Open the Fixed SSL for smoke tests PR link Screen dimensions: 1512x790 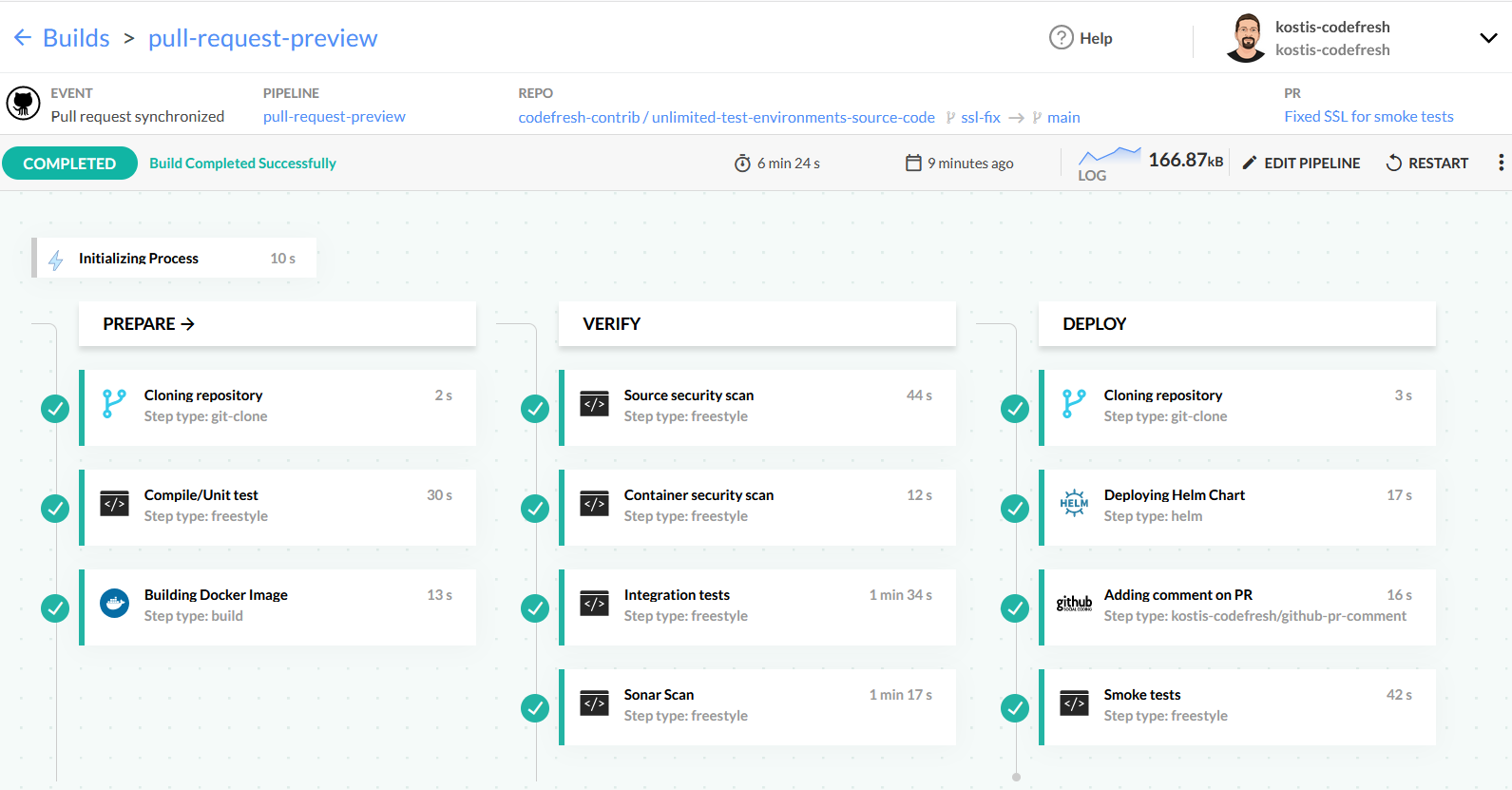(1368, 117)
